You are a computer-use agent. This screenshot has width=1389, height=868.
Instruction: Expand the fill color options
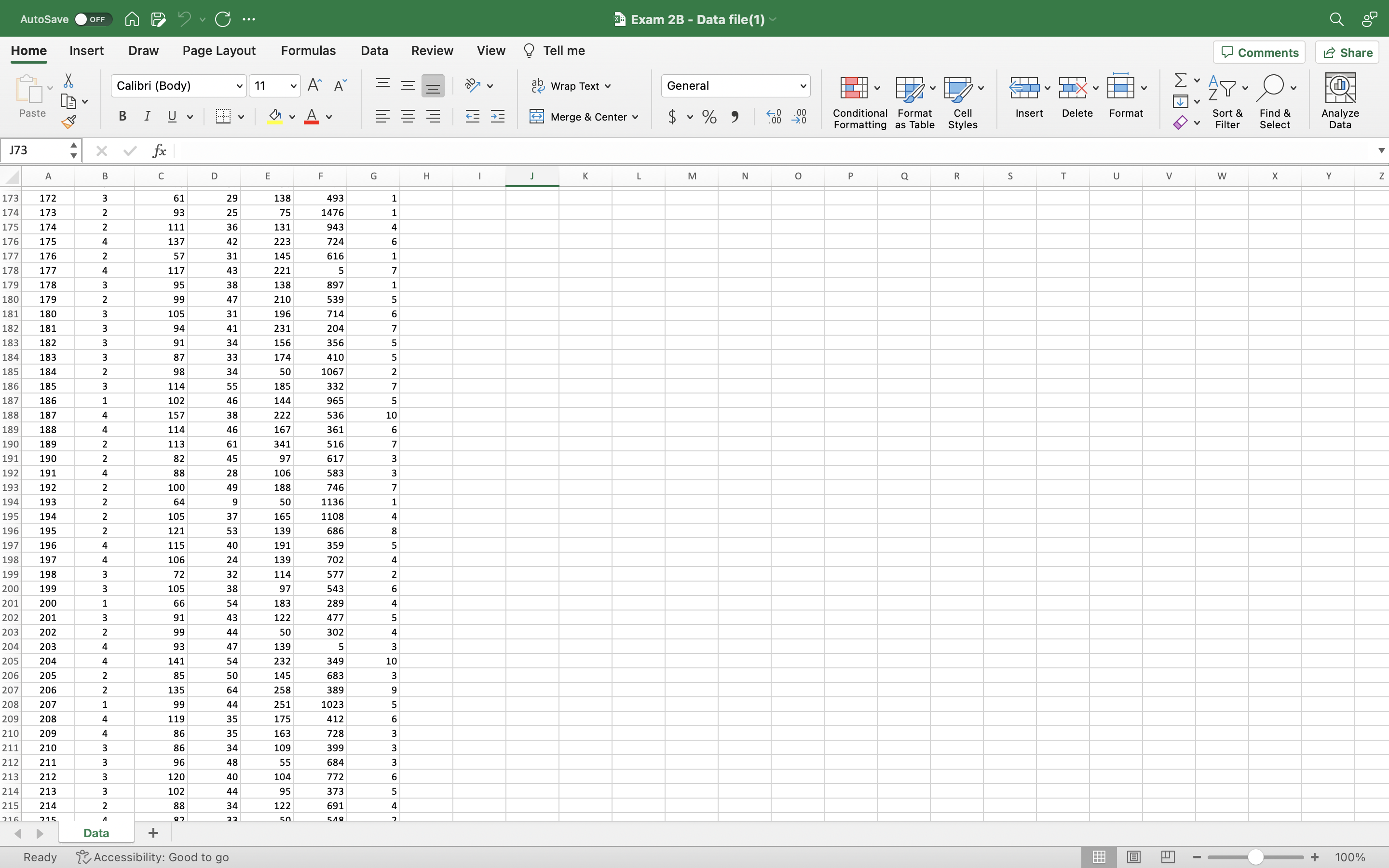tap(293, 117)
